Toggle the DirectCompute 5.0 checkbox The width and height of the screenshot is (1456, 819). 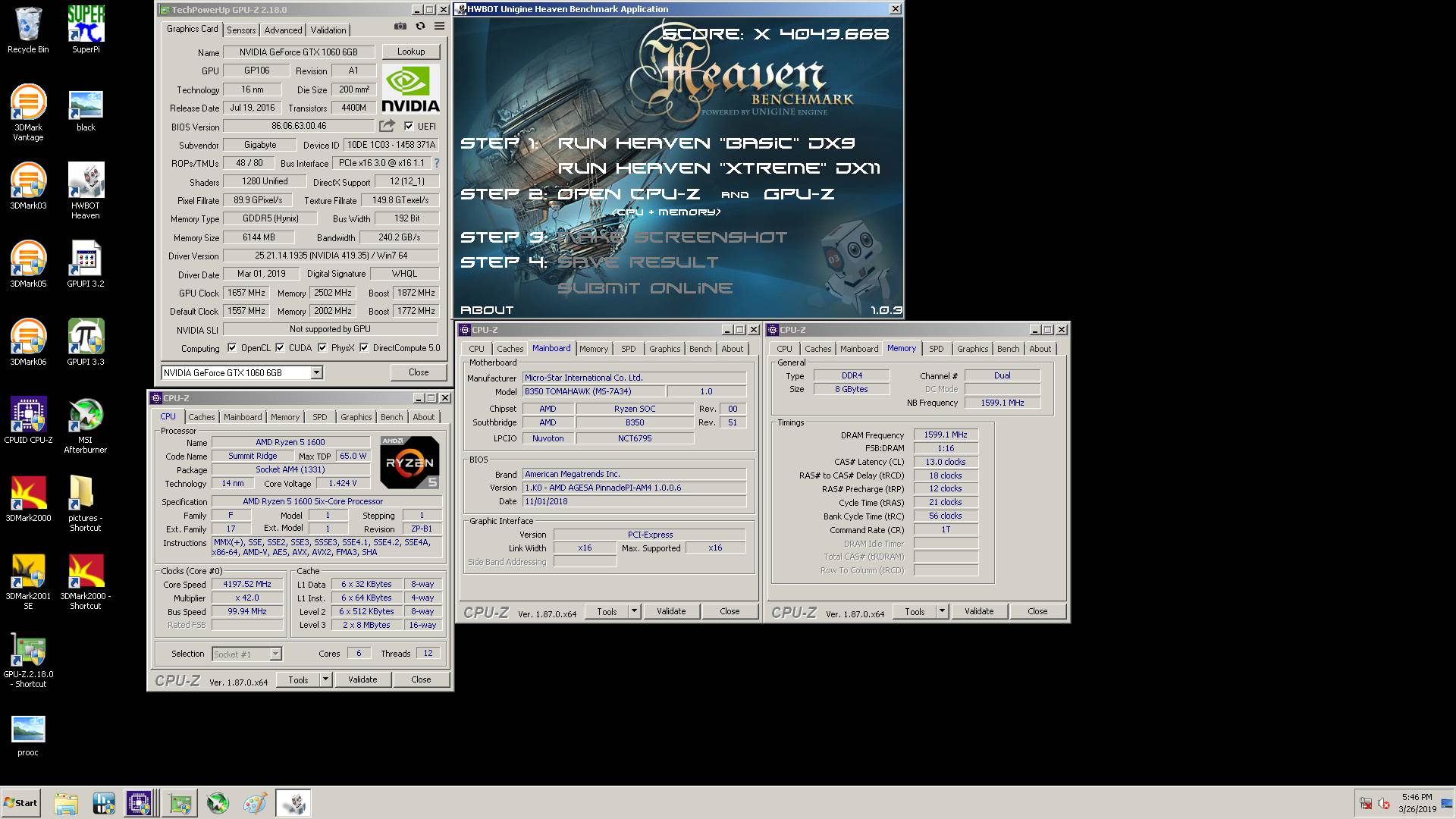[x=364, y=348]
